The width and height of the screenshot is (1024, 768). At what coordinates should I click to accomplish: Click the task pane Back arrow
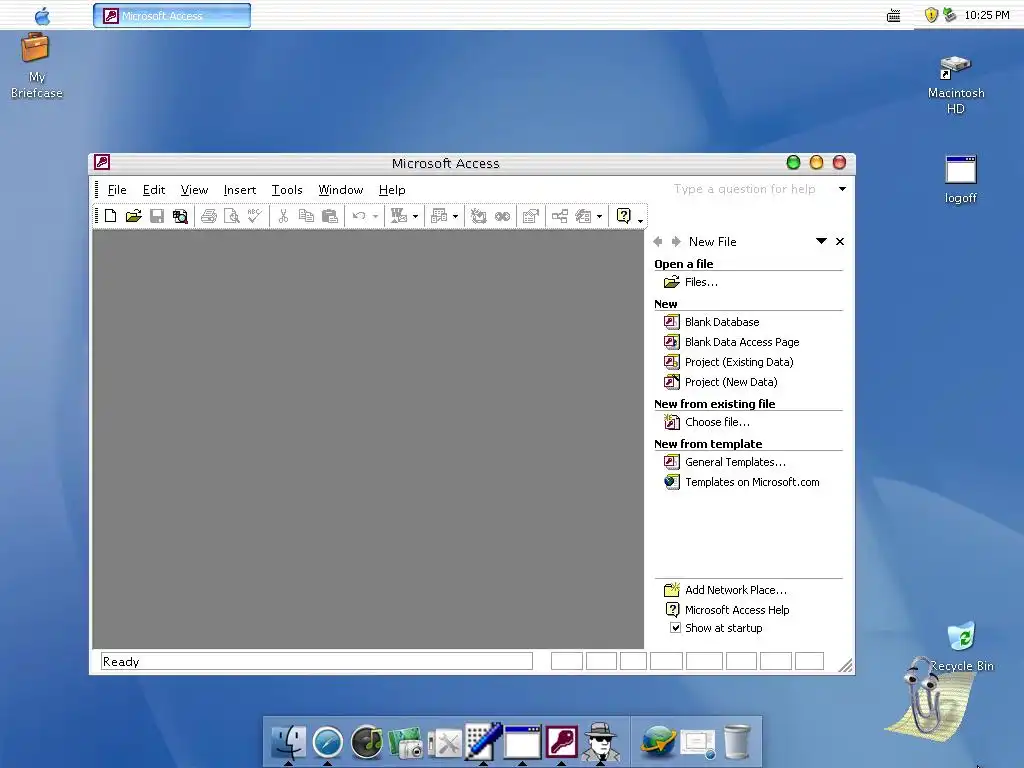pyautogui.click(x=658, y=242)
